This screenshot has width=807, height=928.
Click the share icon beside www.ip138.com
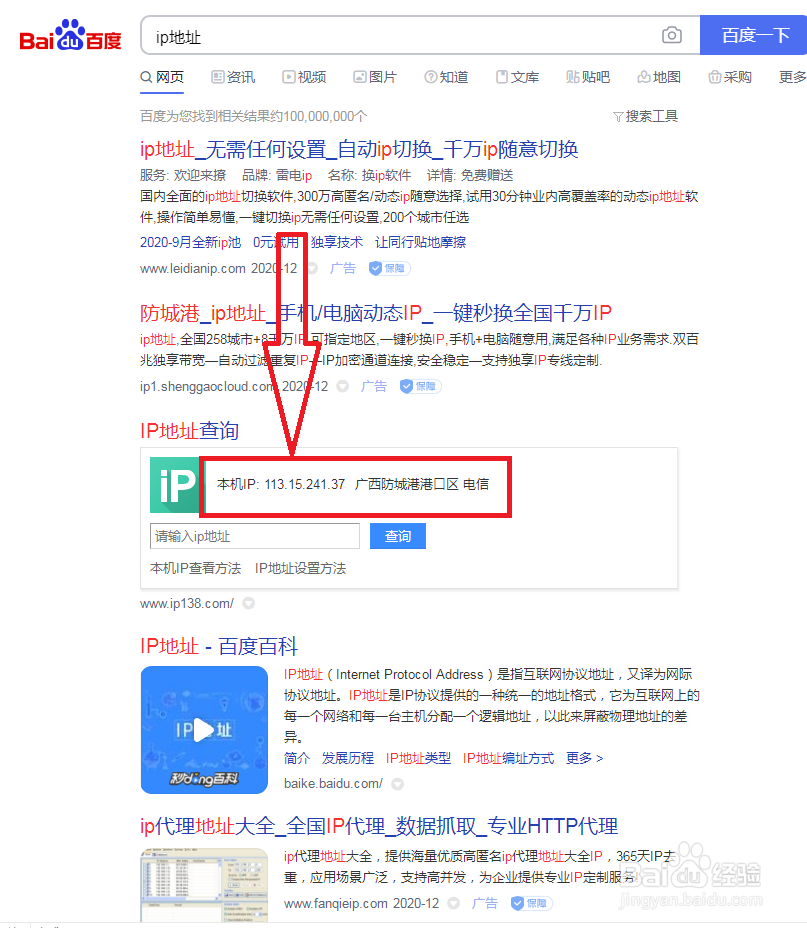tap(249, 602)
